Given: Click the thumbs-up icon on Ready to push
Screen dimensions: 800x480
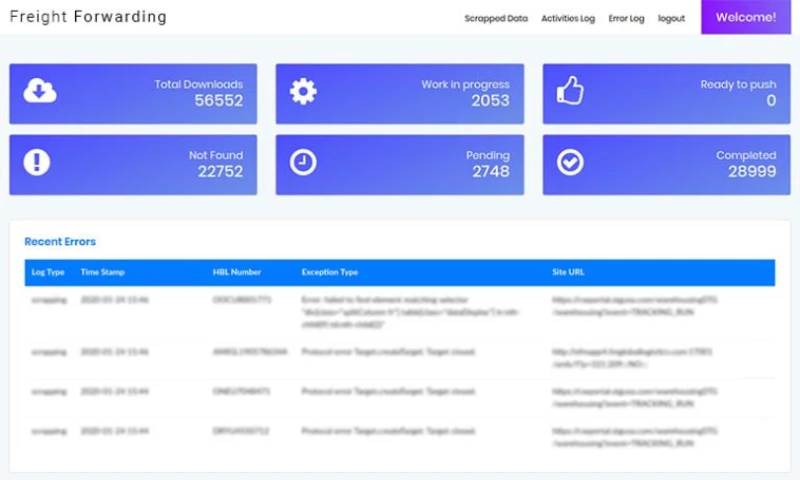Looking at the screenshot, I should [570, 92].
